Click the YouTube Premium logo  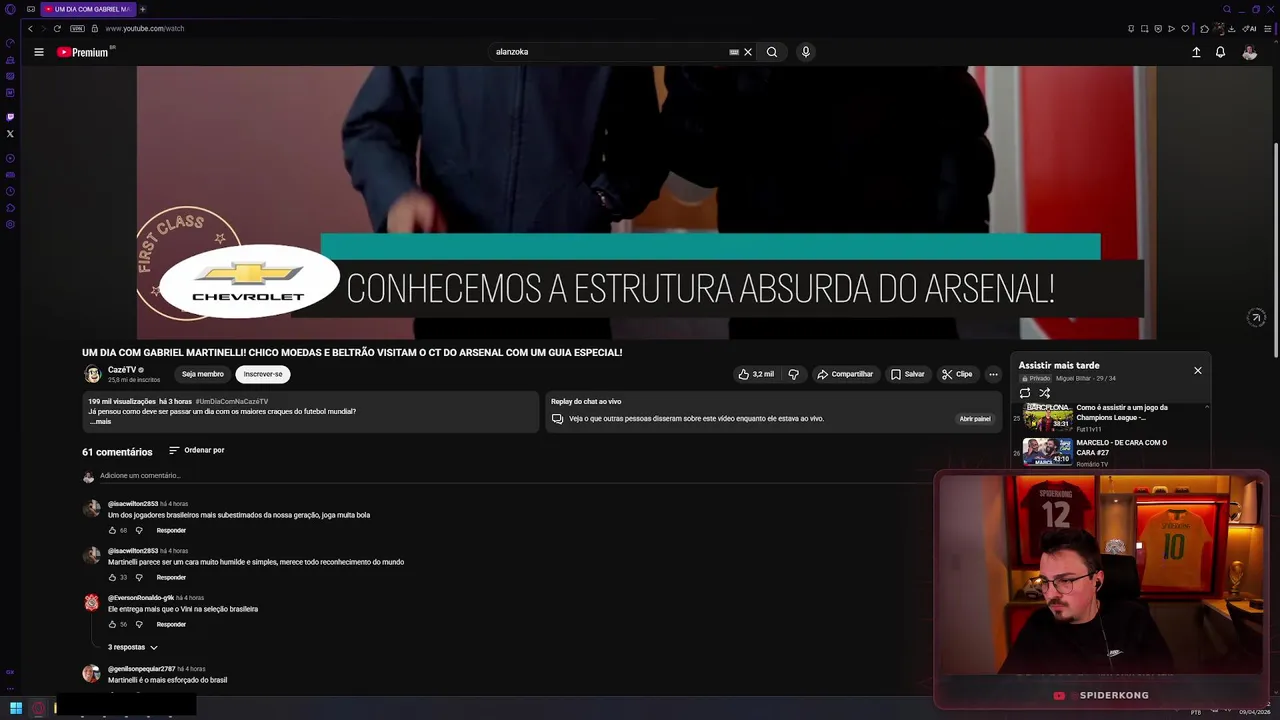click(x=84, y=52)
